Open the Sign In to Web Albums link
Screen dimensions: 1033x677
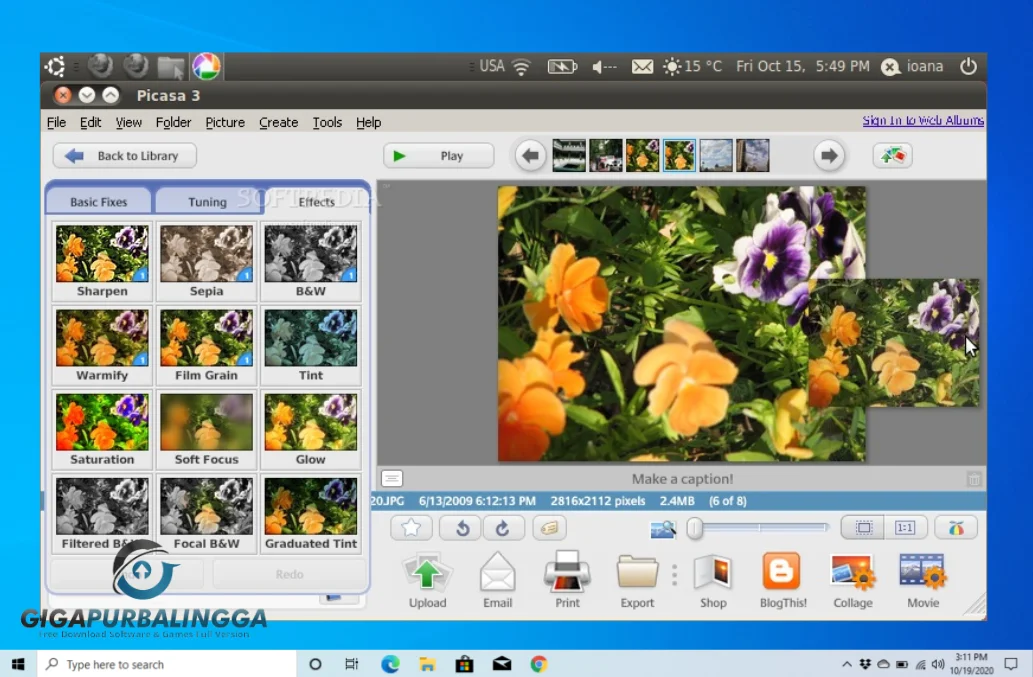pyautogui.click(x=922, y=119)
